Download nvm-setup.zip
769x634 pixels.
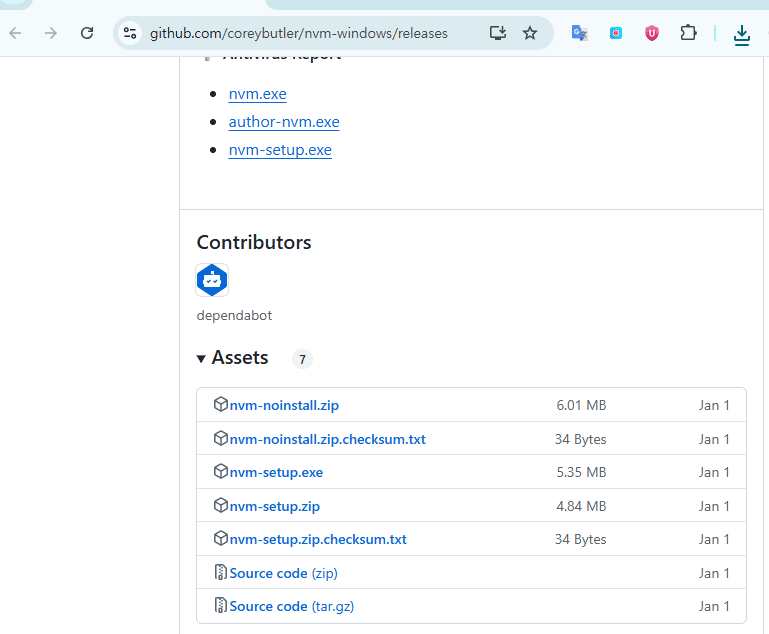275,507
